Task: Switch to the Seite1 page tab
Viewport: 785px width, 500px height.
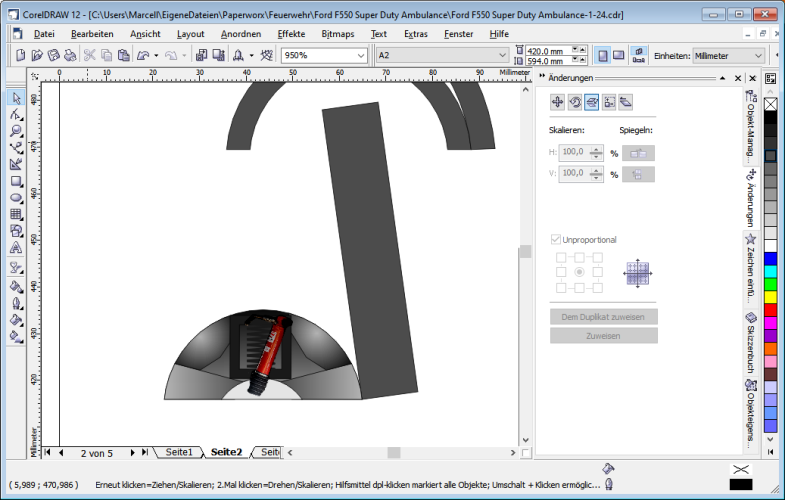Action: tap(179, 452)
